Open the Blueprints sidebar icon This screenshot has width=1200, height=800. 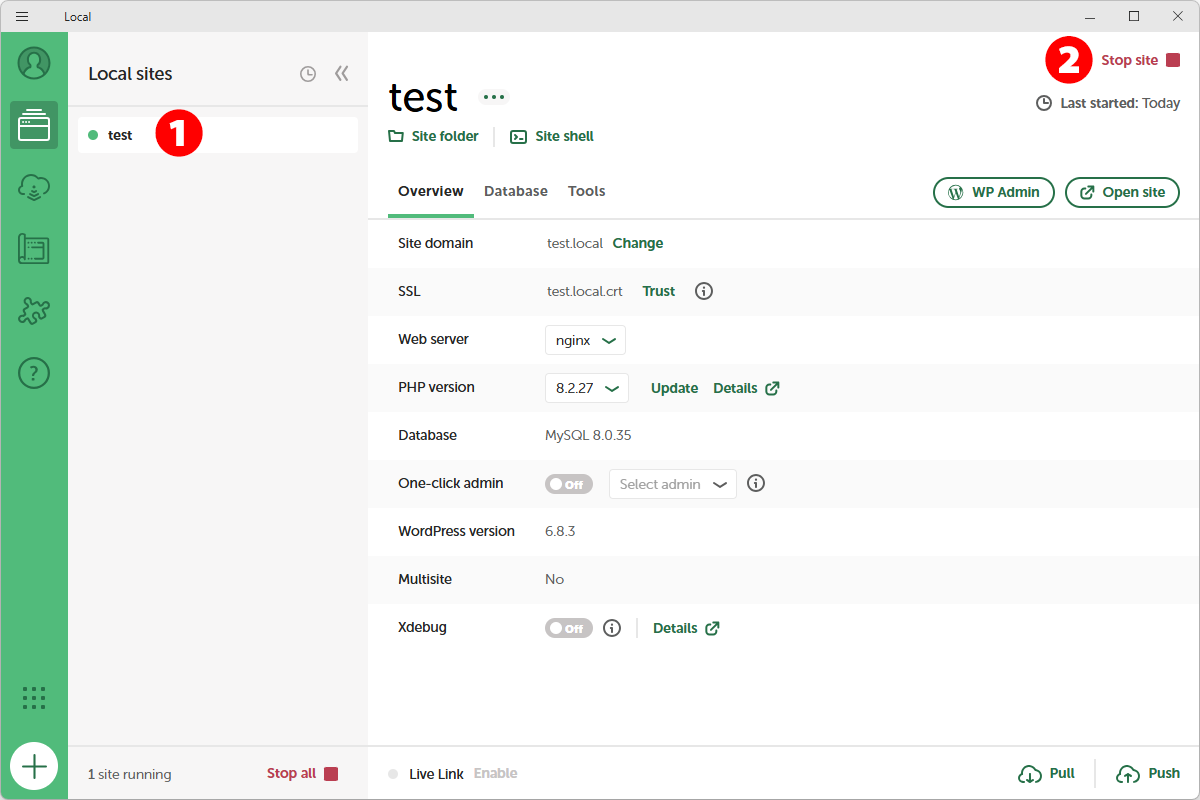point(34,249)
